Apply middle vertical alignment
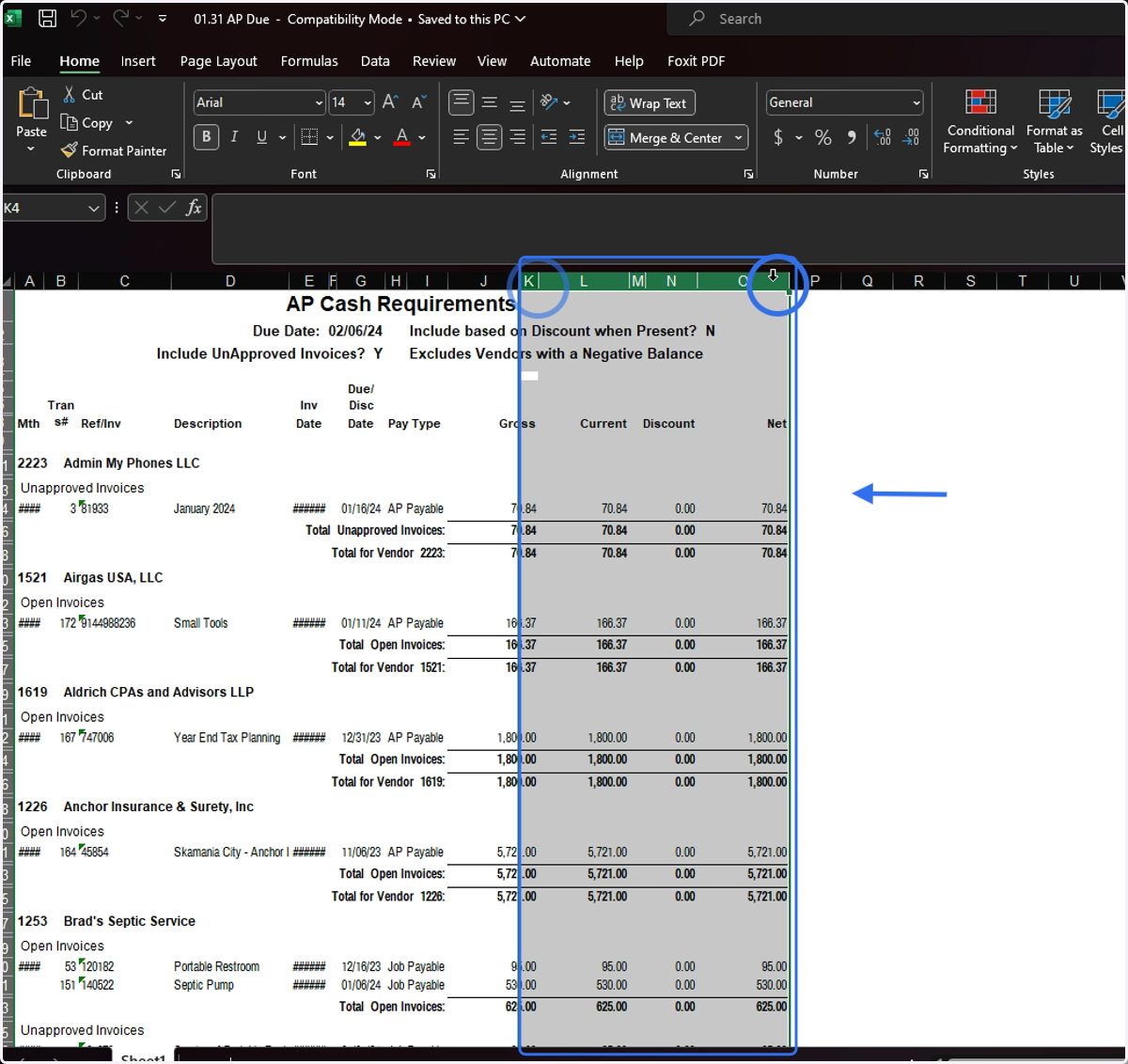The width and height of the screenshot is (1128, 1064). tap(490, 102)
